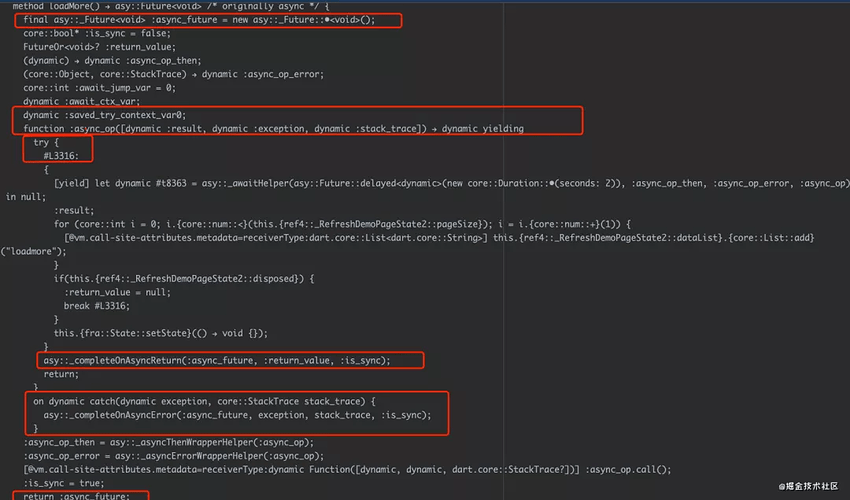The height and width of the screenshot is (500, 850).
Task: Click the 'asy::_completeOnAsyncError' call line
Action: tap(237, 415)
